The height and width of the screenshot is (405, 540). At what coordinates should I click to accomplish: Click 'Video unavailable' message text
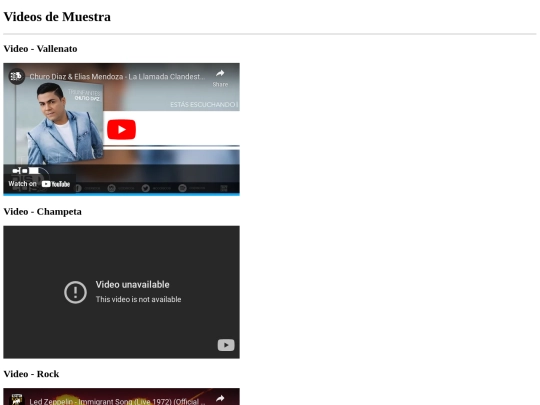coord(133,284)
